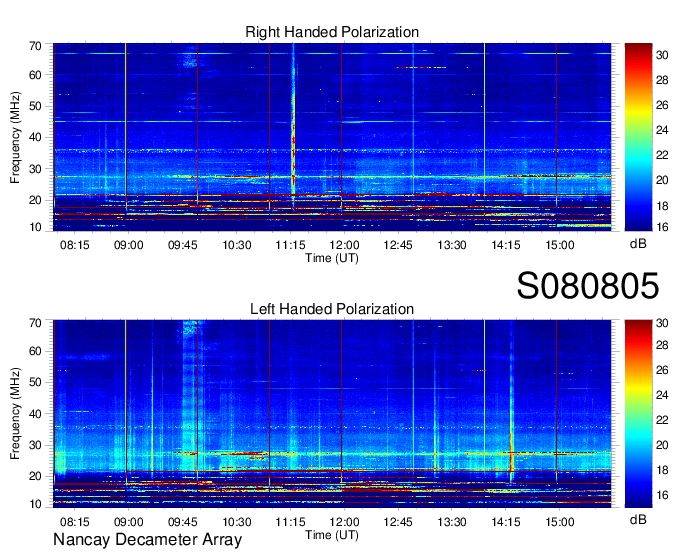
Task: Click the "40" frequency tick on Left Handed plot
Action: coord(35,414)
